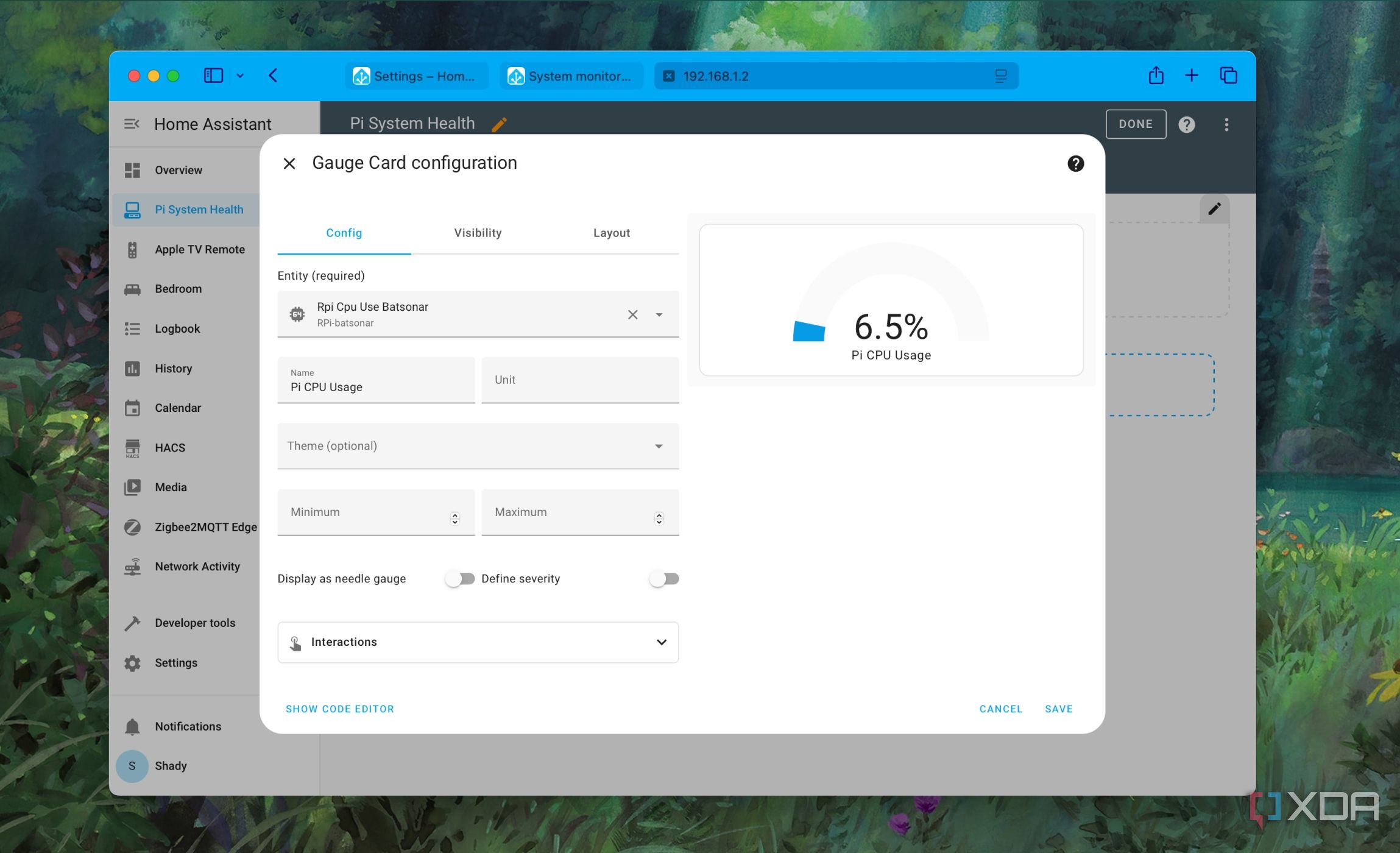Edit the Pi System Health title pencil
Screen dimensions: 1400x853
click(499, 124)
